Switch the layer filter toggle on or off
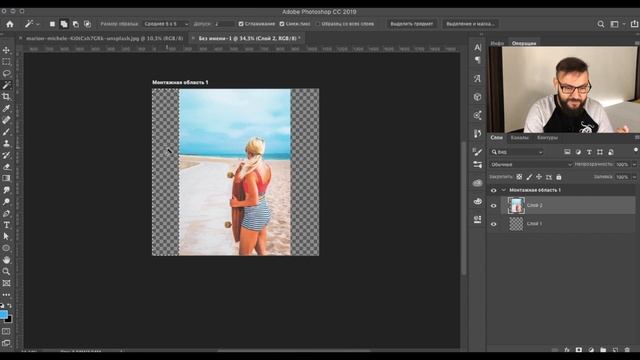The width and height of the screenshot is (640, 360). (636, 150)
